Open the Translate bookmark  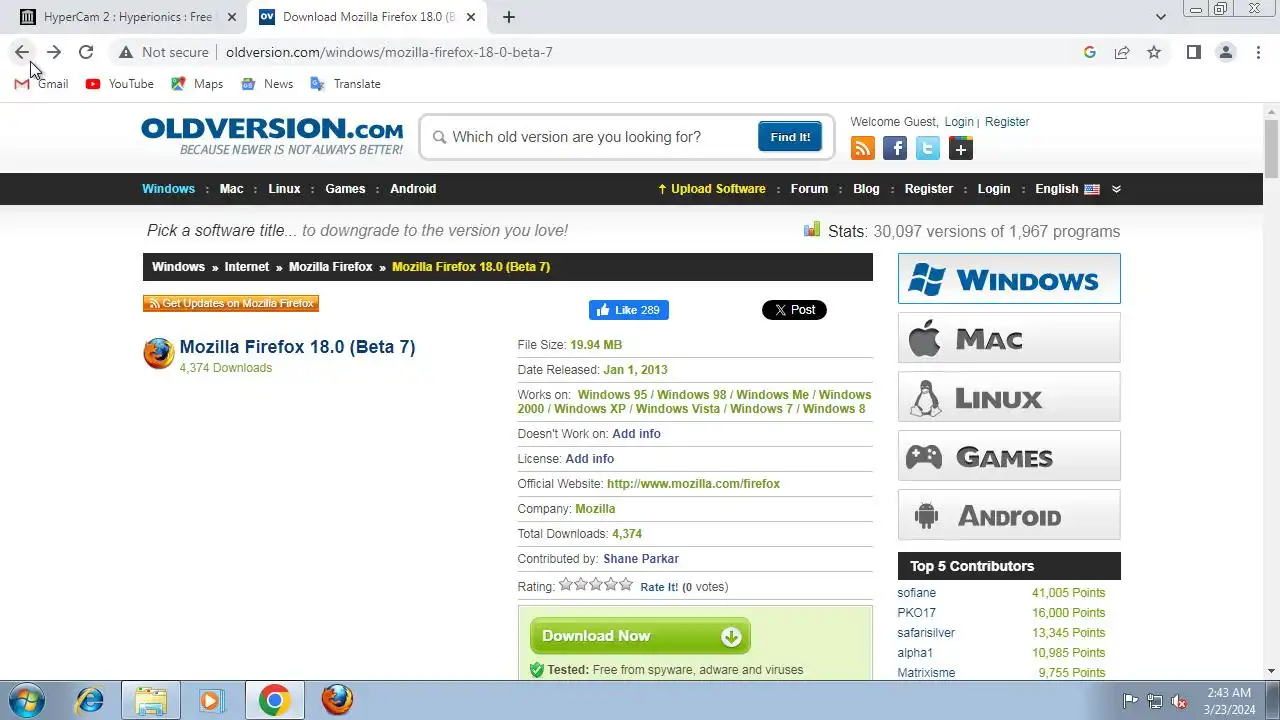(345, 84)
